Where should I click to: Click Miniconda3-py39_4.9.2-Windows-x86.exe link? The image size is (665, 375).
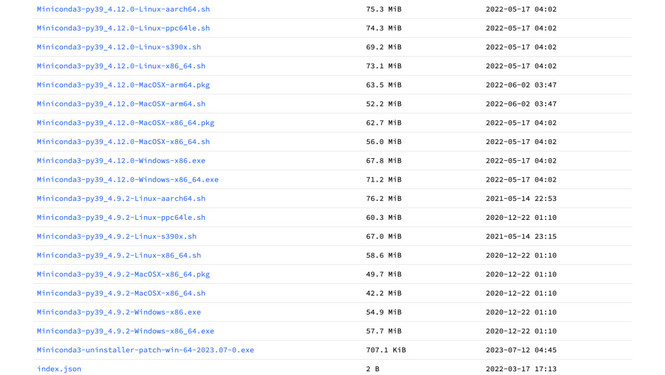coord(119,312)
